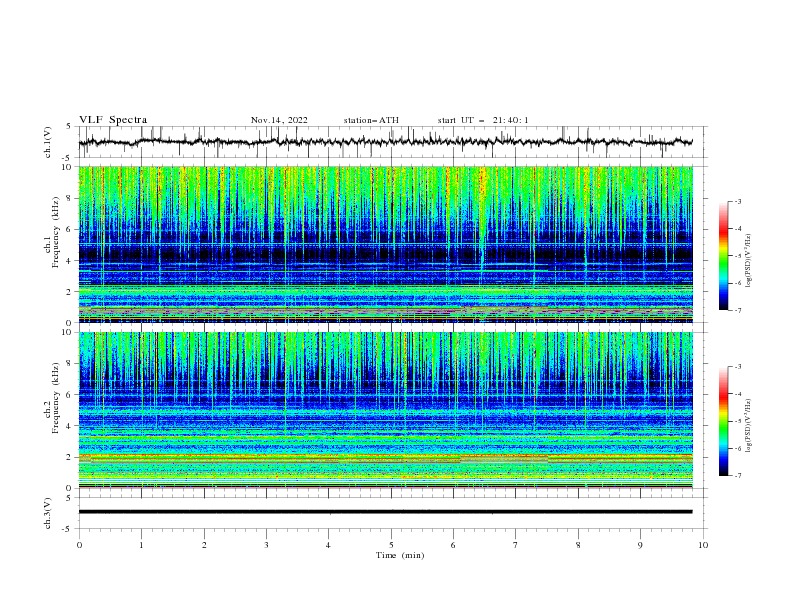Image resolution: width=792 pixels, height=612 pixels.
Task: Click the time axis tick label "8"
Action: pyautogui.click(x=578, y=545)
